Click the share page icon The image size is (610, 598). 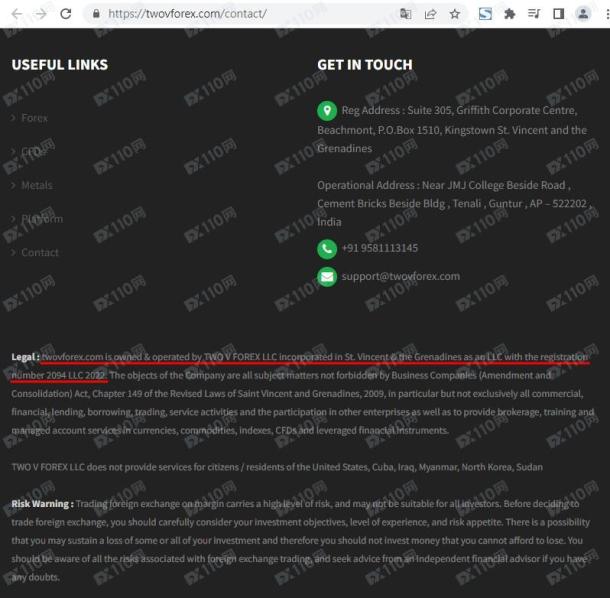pyautogui.click(x=430, y=14)
